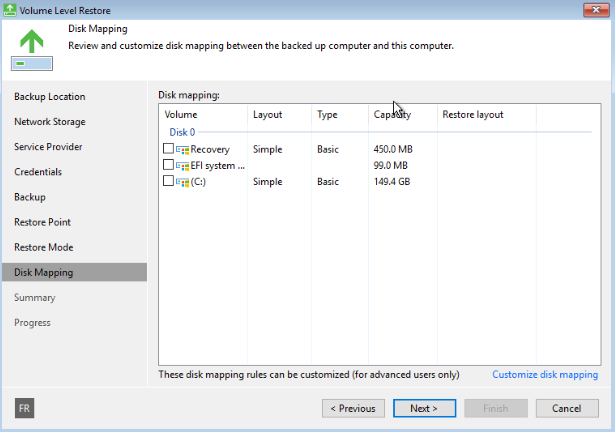Click the 99.0 MB capacity value
This screenshot has height=432, width=615.
pyautogui.click(x=390, y=166)
